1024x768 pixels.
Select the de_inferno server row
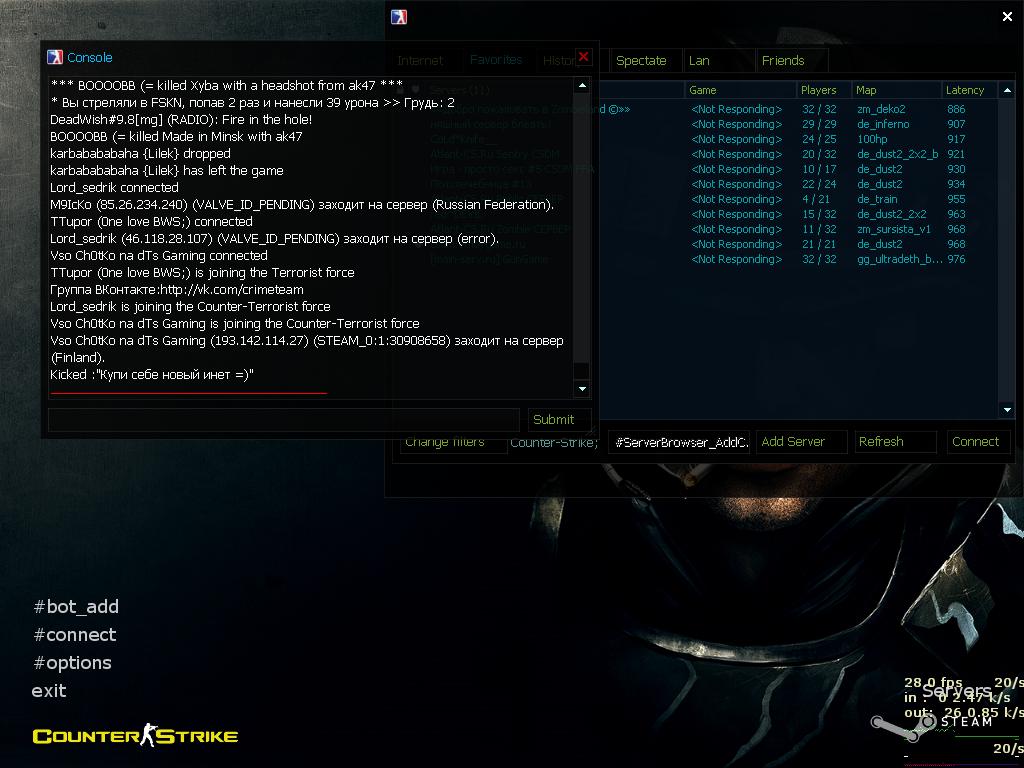click(697, 124)
